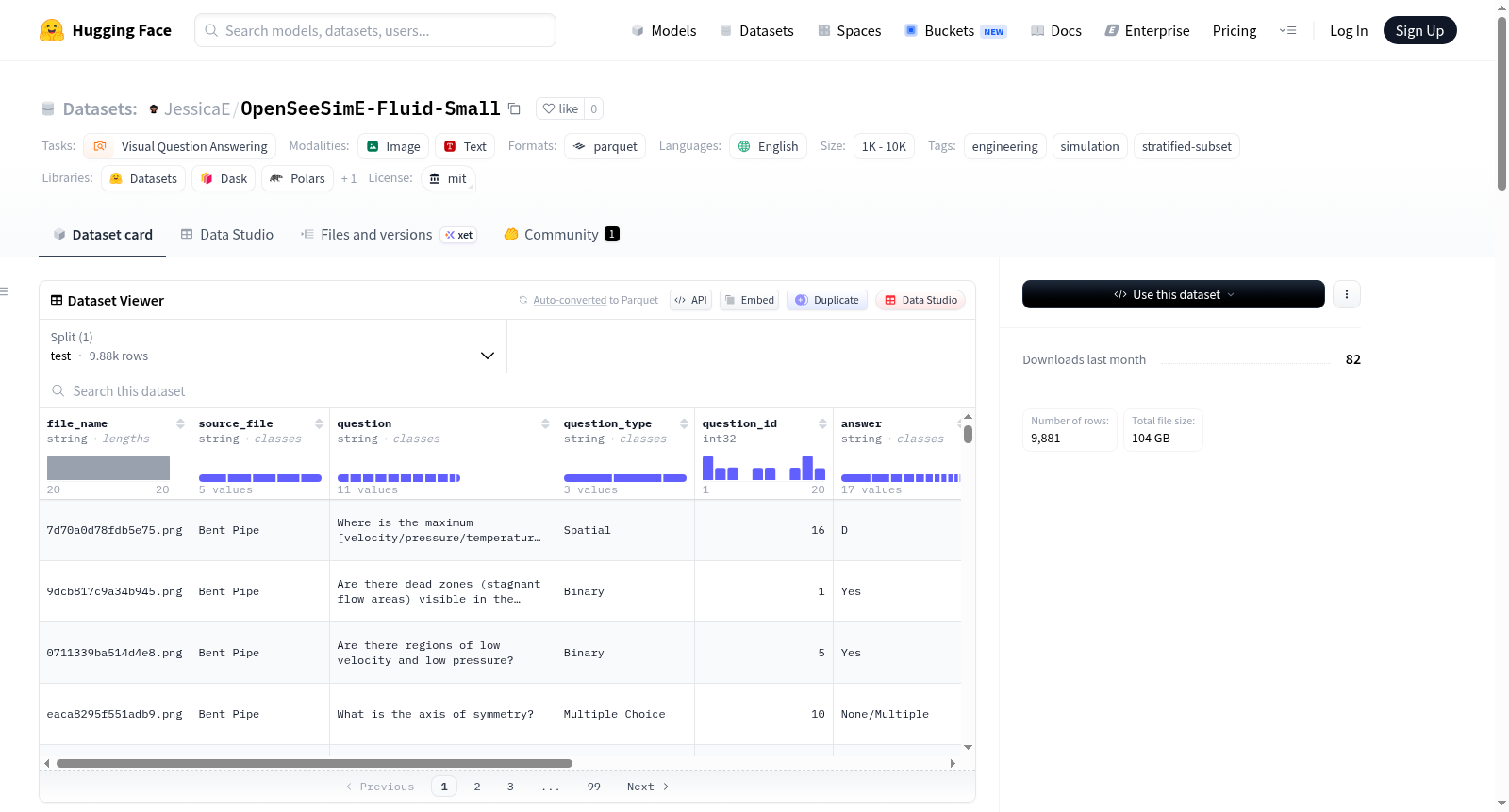Click the None/Multiple answer cell
Screen dimensions: 1509x812
click(x=897, y=714)
